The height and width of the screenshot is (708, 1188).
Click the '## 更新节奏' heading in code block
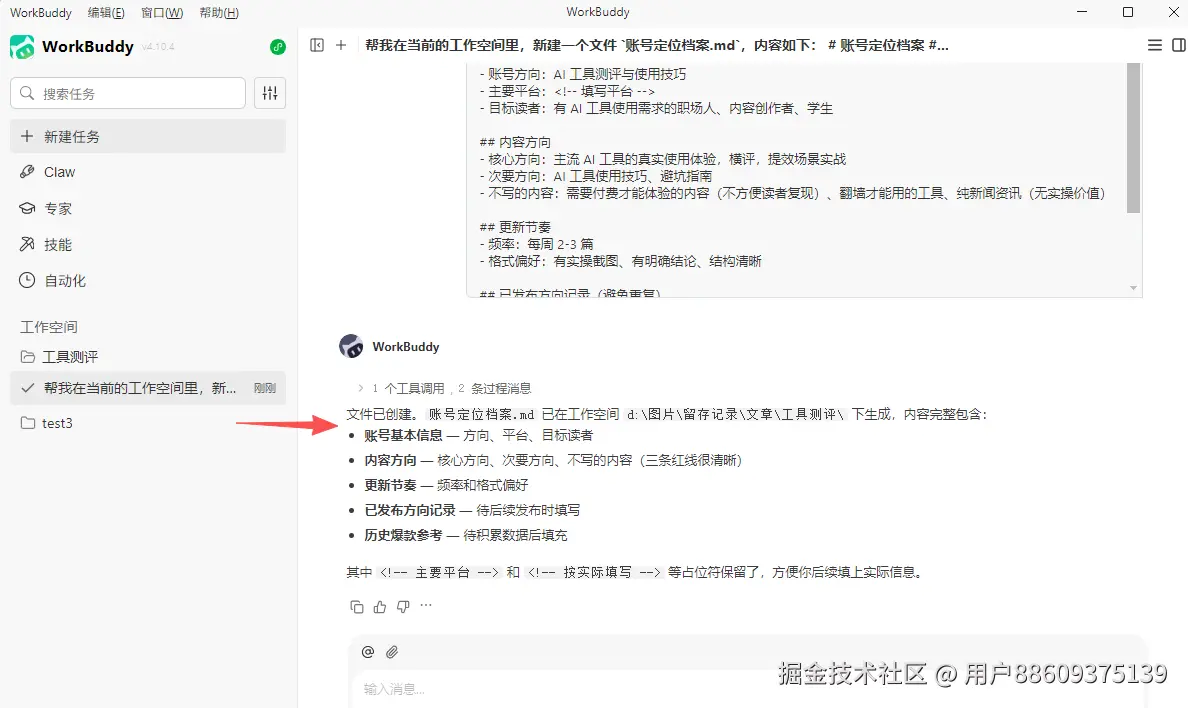515,227
